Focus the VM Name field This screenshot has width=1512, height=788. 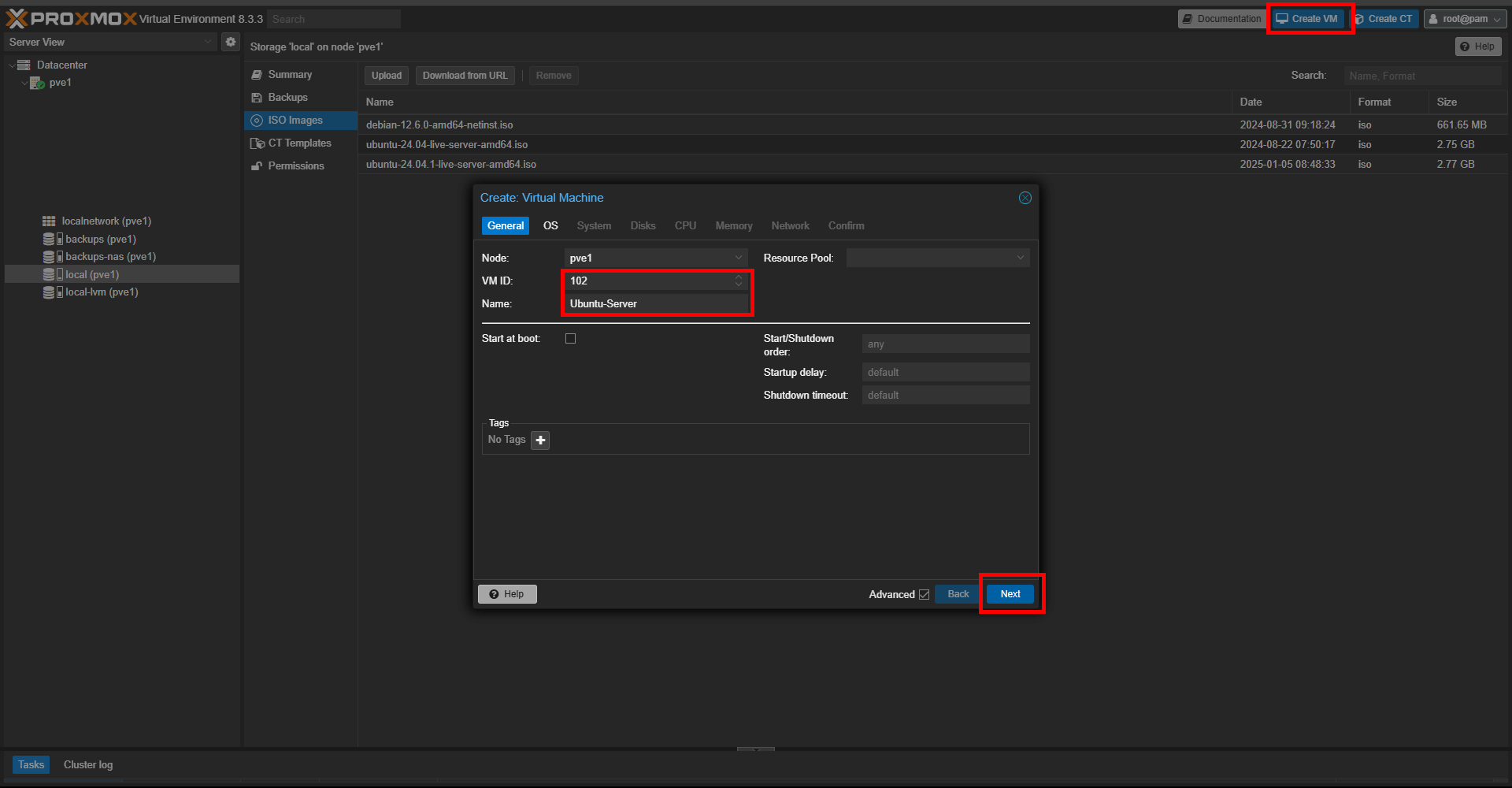tap(656, 303)
